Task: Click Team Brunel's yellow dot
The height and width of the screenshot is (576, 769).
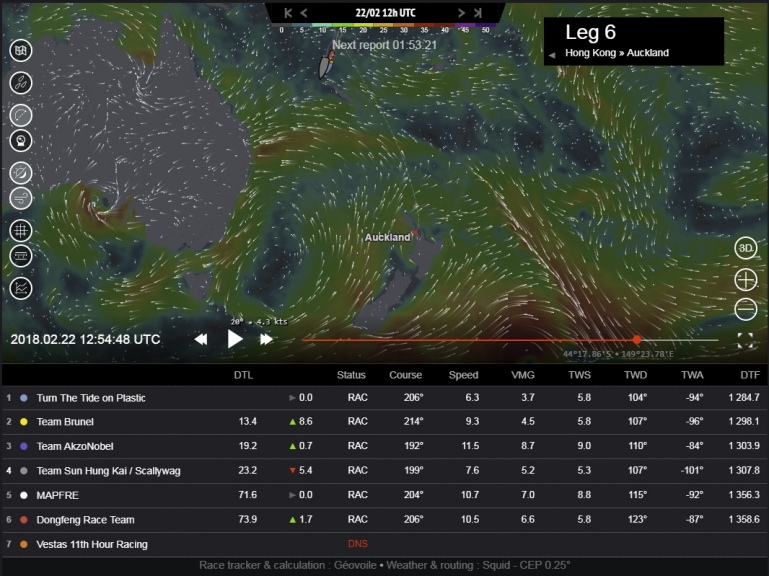Action: pos(24,422)
